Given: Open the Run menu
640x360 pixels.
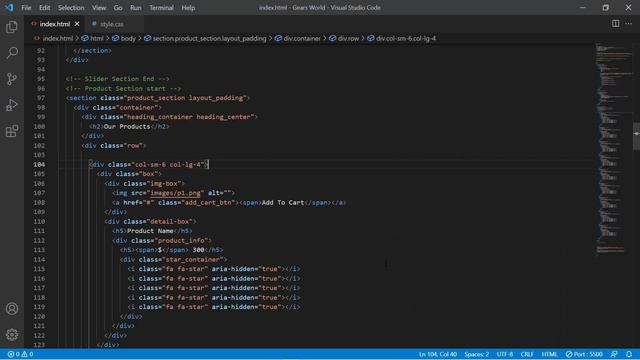Looking at the screenshot, I should point(136,8).
